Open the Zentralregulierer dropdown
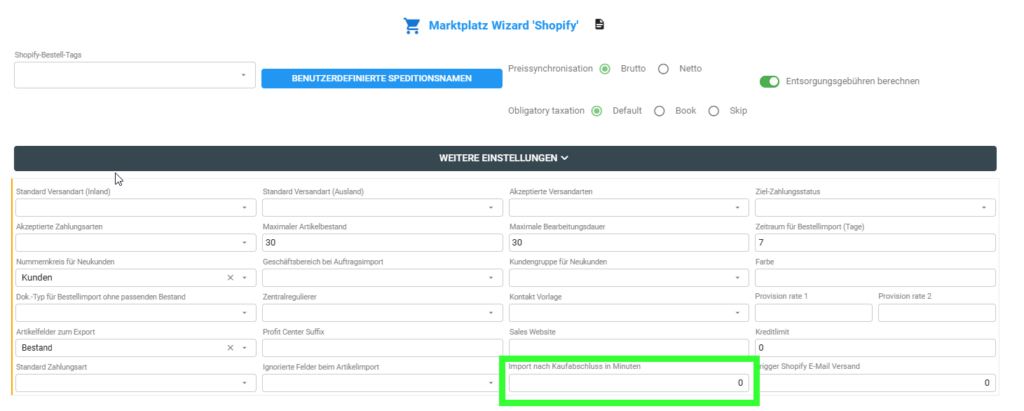This screenshot has height=411, width=1024. (382, 313)
